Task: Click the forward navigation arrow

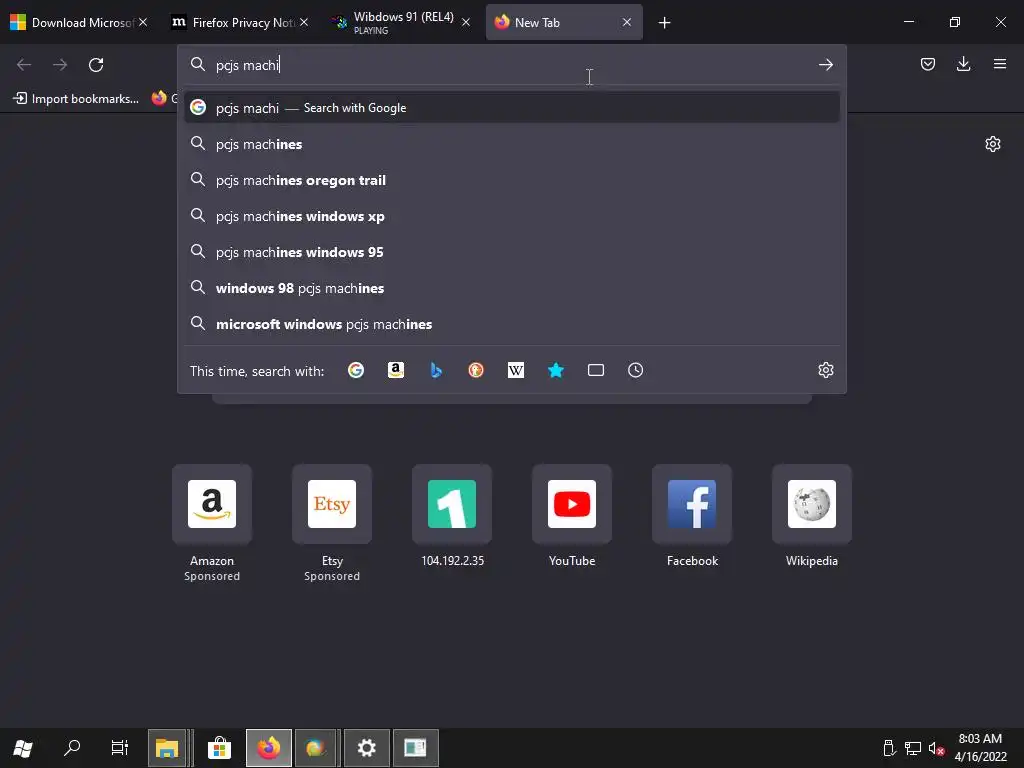Action: click(60, 65)
